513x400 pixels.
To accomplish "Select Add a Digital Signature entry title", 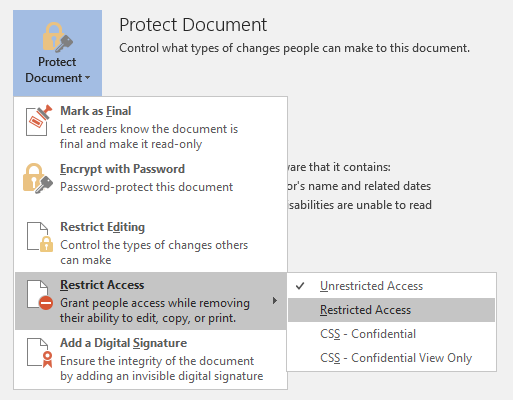I will 123,343.
